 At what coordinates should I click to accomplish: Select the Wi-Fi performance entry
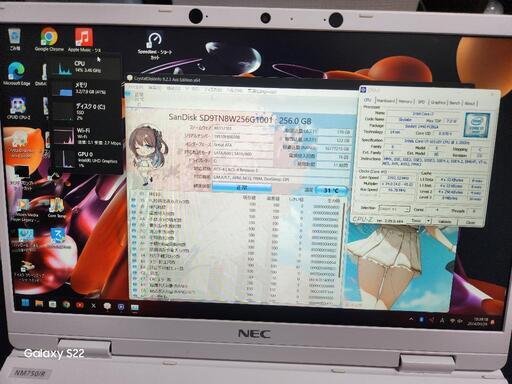point(86,136)
